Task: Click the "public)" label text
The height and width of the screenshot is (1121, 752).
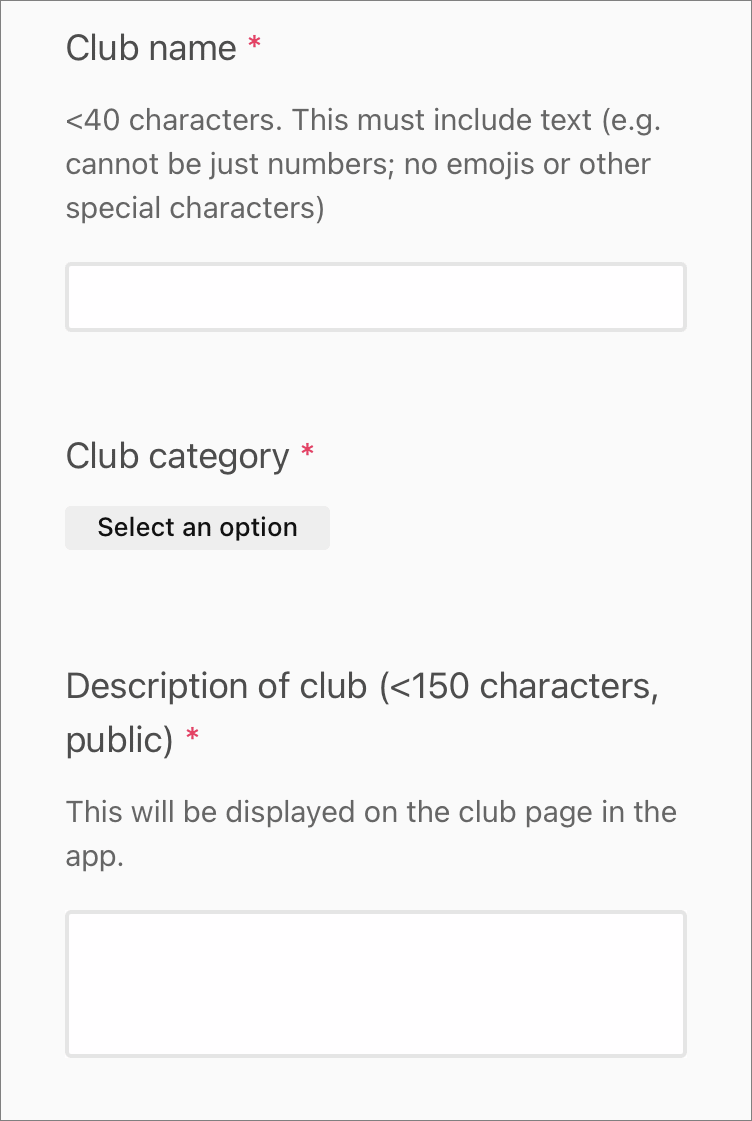Action: pos(120,740)
